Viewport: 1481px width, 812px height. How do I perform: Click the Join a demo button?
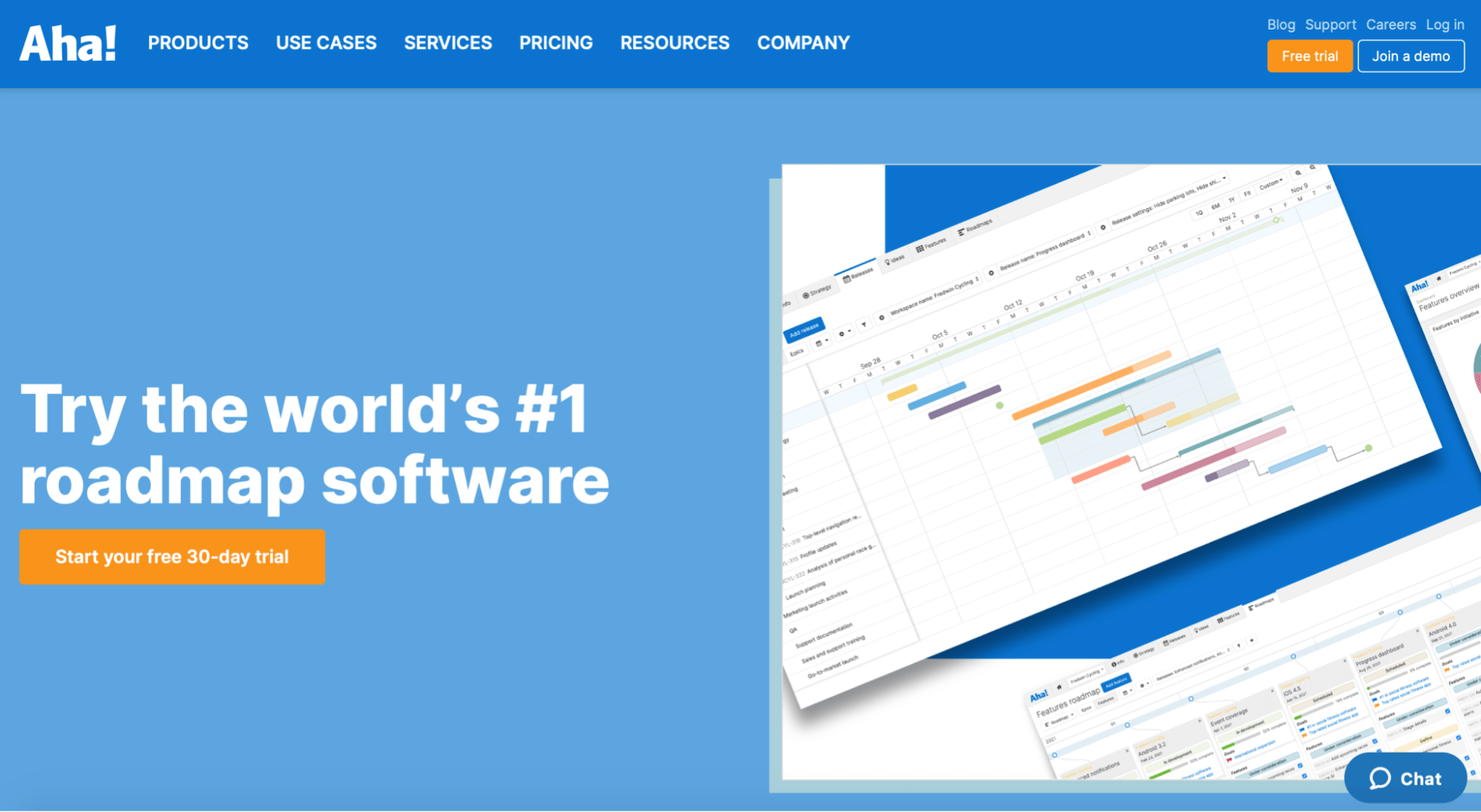coord(1410,56)
